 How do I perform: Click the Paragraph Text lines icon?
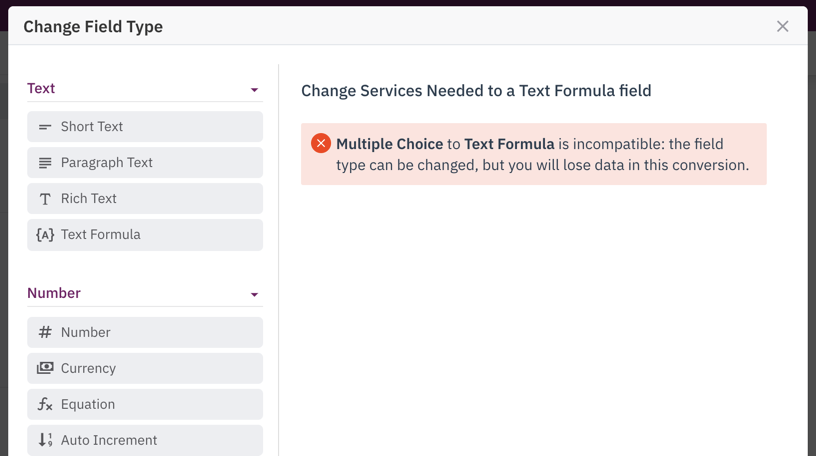45,163
